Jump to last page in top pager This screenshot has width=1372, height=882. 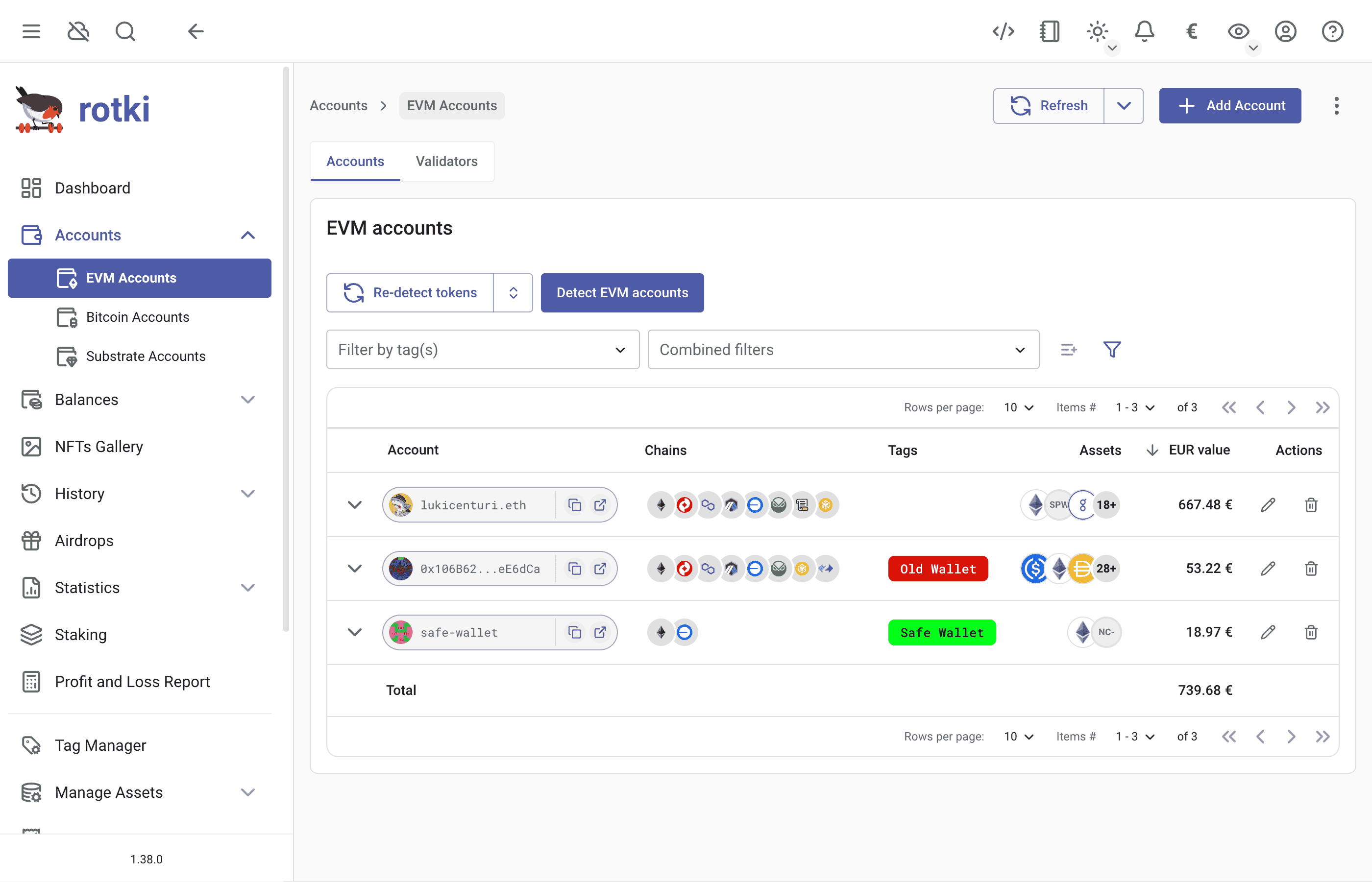click(1322, 408)
